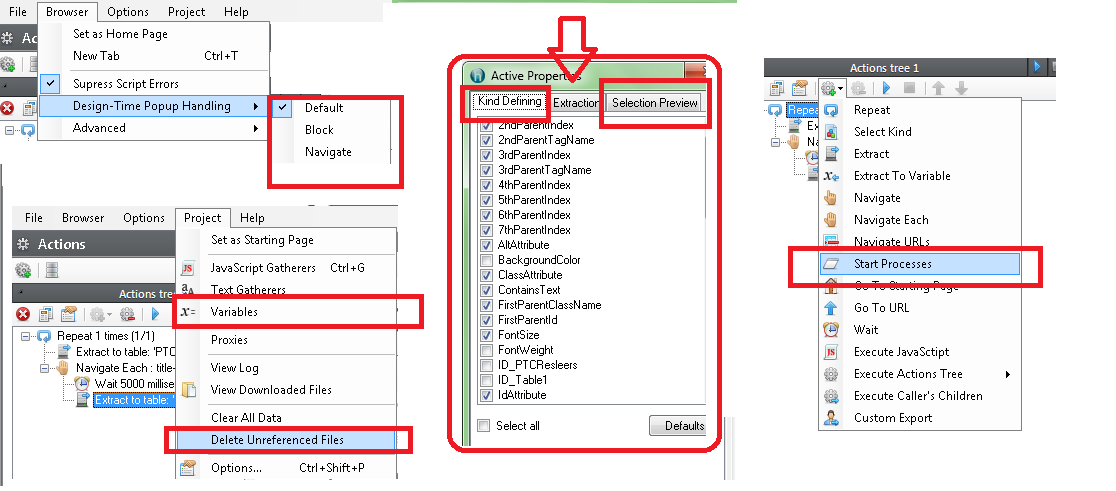Enable the BackgroundColor checkbox
The height and width of the screenshot is (491, 1116).
click(x=486, y=260)
